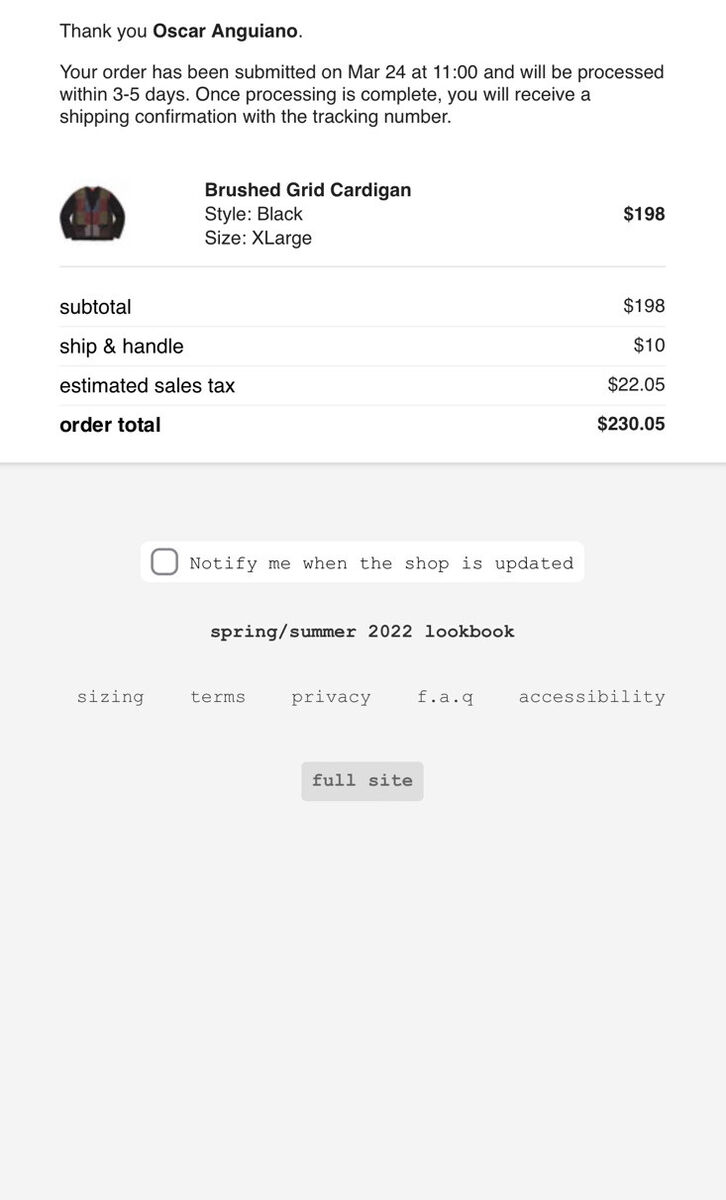726x1200 pixels.
Task: Click the customer name Oscar Anguiano
Action: click(225, 31)
